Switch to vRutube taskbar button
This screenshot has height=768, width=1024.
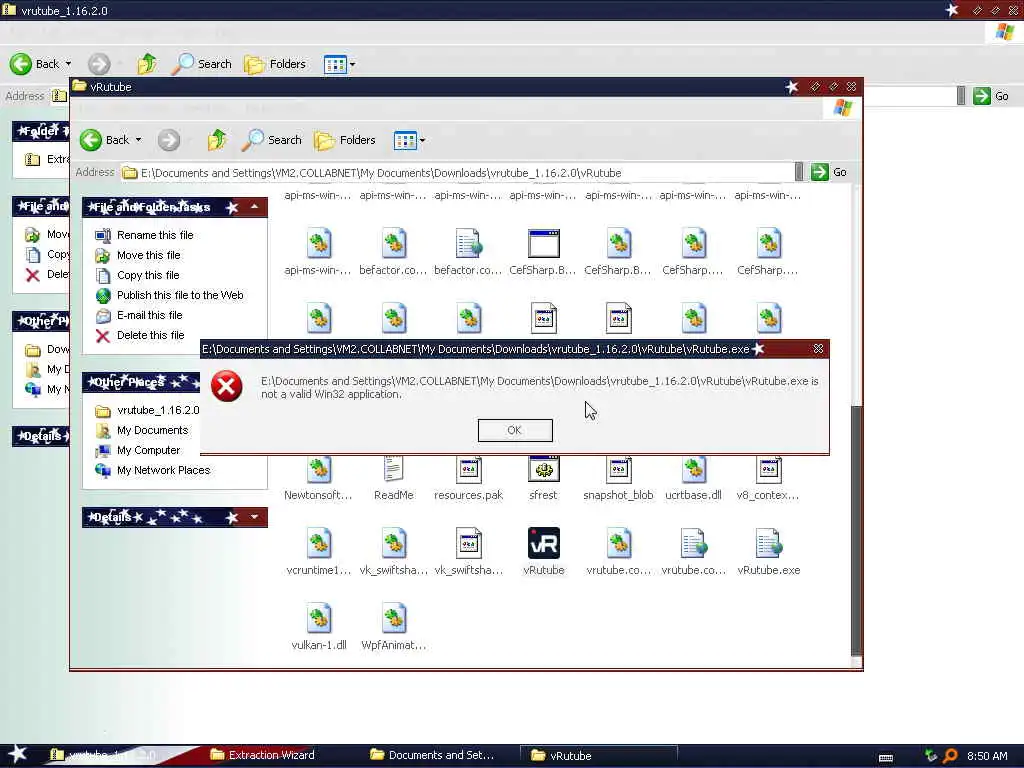[599, 756]
